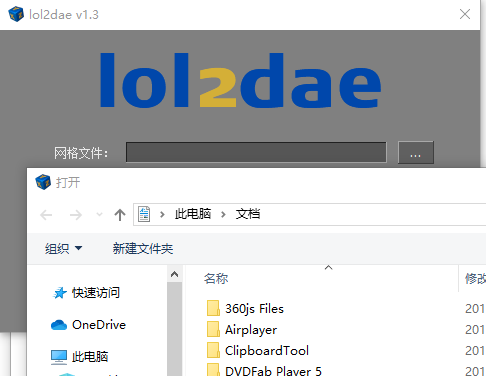
Task: Click the folder icon next to ClipboardTool
Action: [213, 350]
